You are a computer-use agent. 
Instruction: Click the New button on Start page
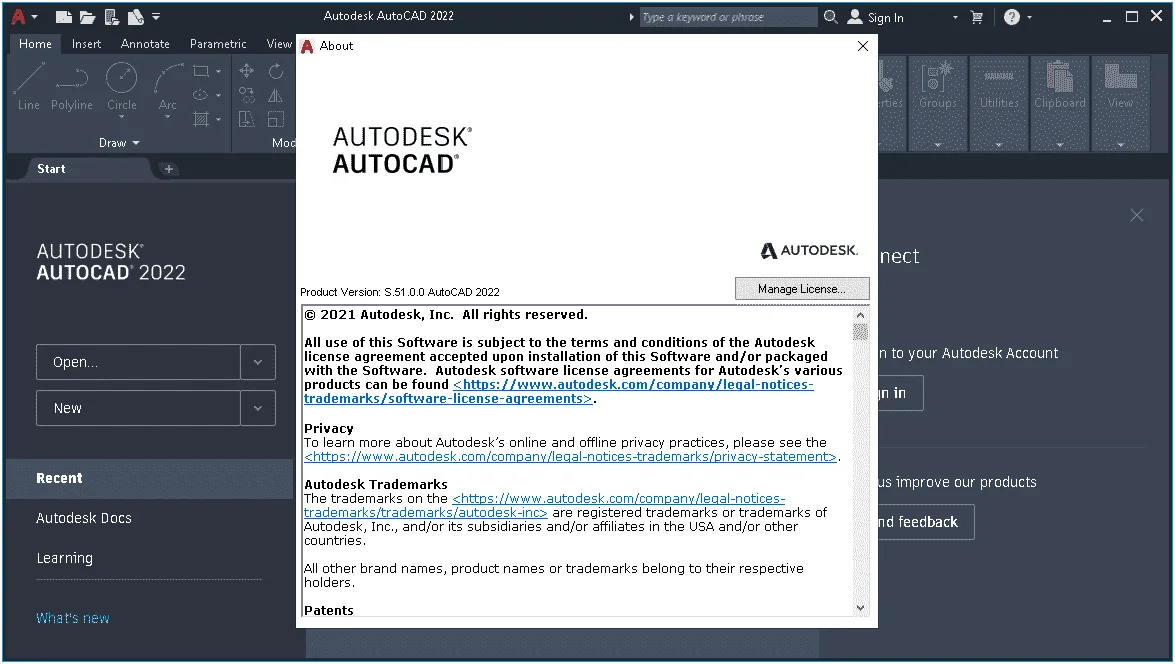click(139, 408)
